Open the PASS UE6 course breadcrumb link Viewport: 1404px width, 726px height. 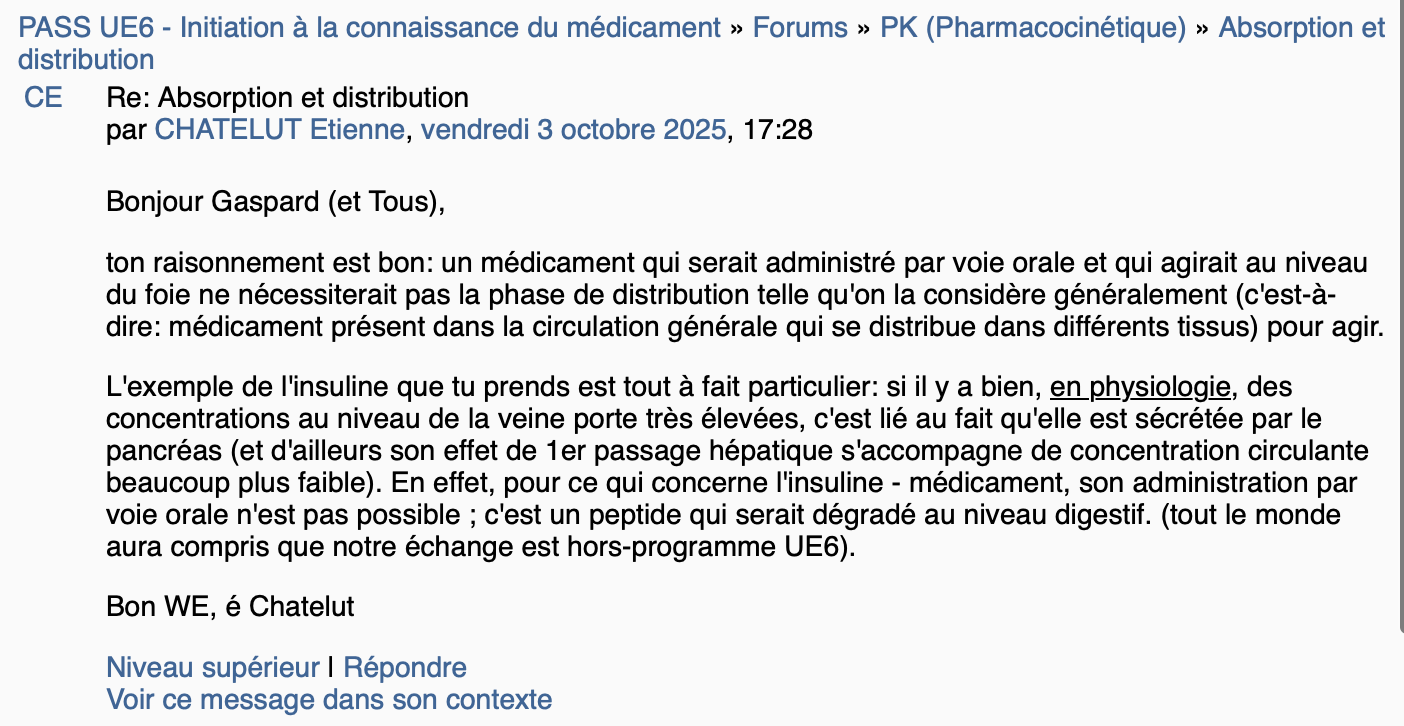(x=369, y=27)
